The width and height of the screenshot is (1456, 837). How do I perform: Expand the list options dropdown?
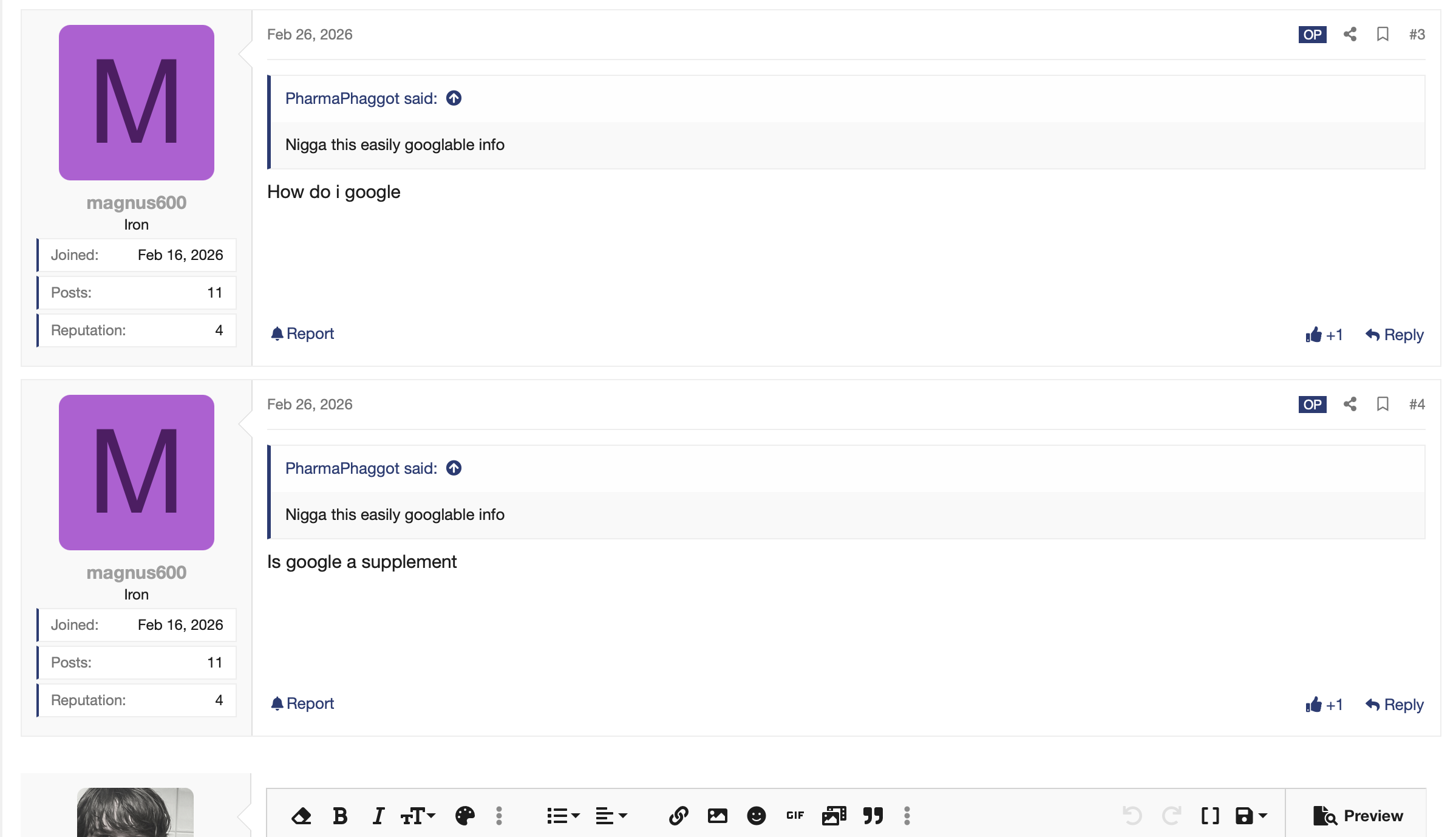click(563, 816)
